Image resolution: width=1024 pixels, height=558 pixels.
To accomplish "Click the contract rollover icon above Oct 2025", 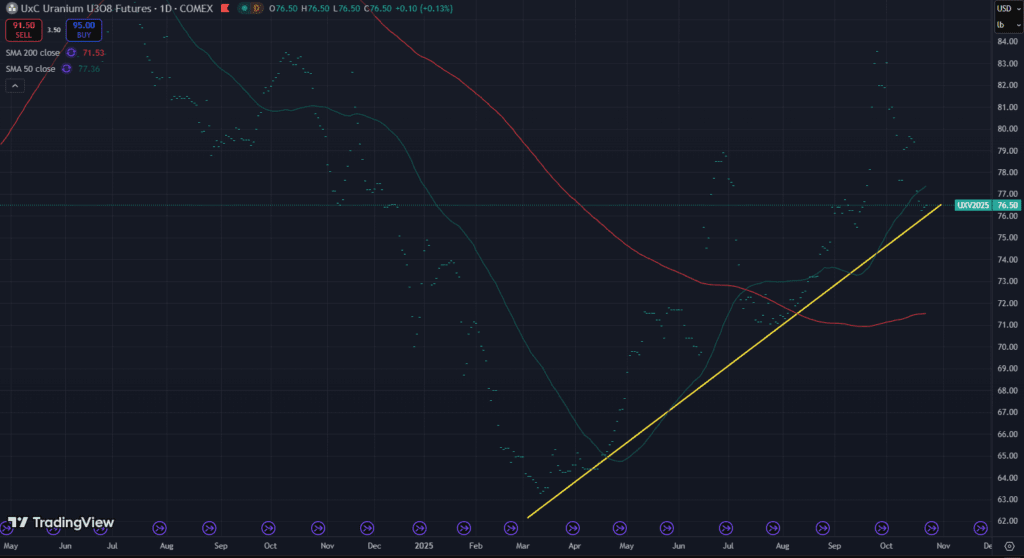I will (881, 528).
